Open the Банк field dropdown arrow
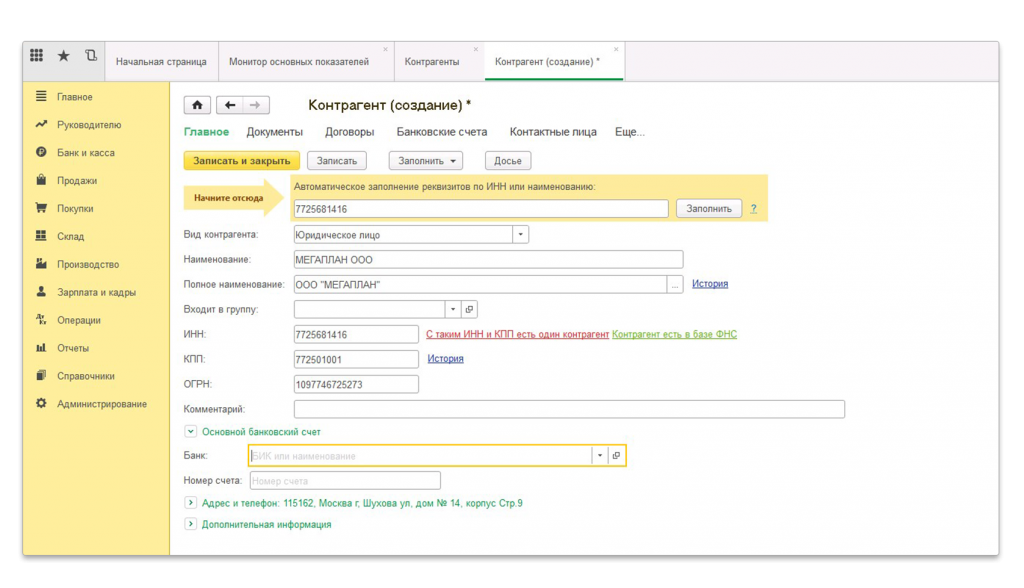 pyautogui.click(x=600, y=455)
